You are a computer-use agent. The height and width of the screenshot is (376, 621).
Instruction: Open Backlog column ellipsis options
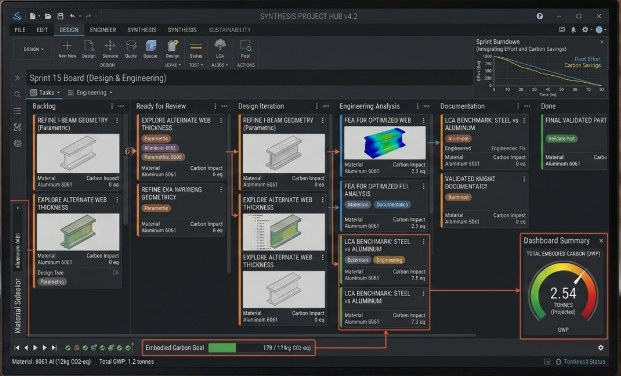(x=121, y=106)
